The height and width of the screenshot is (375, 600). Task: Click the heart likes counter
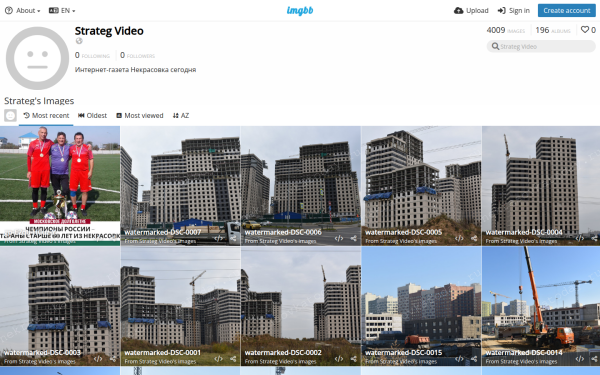point(588,30)
